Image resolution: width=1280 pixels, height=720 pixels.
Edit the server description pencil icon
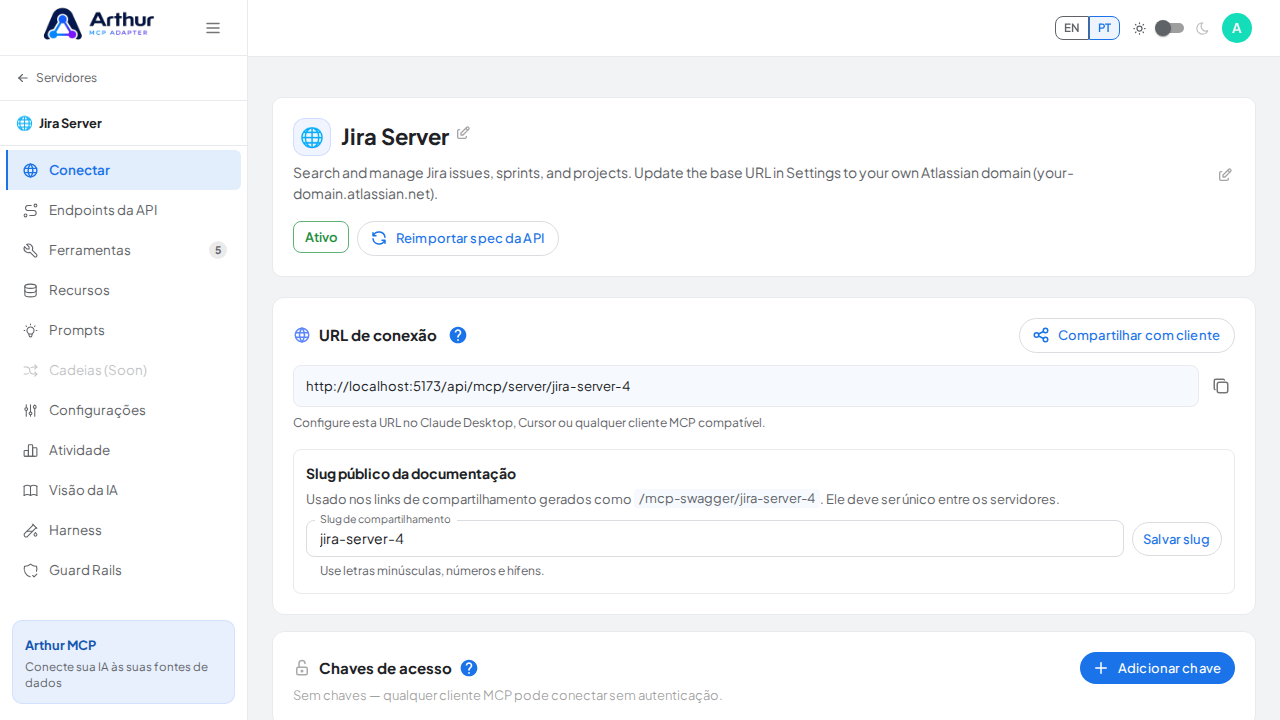(x=1225, y=175)
